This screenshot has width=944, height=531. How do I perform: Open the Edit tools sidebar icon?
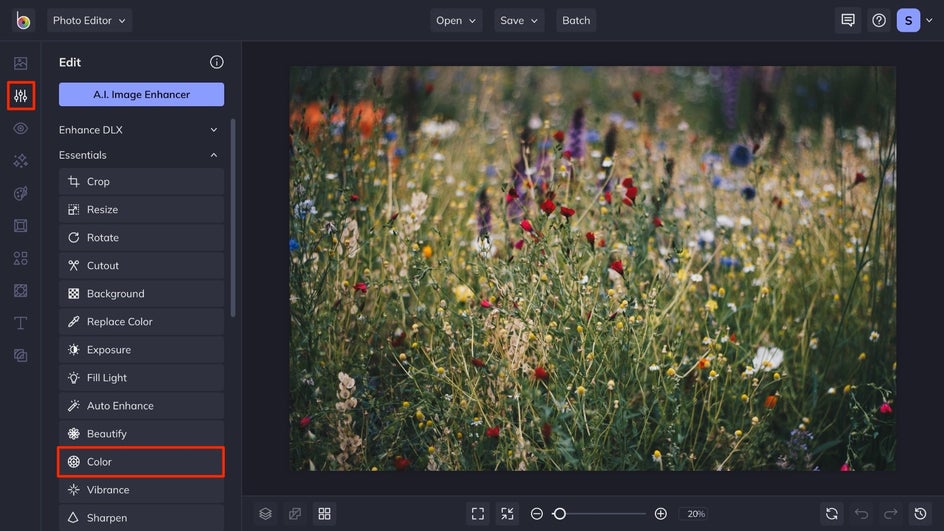point(20,96)
